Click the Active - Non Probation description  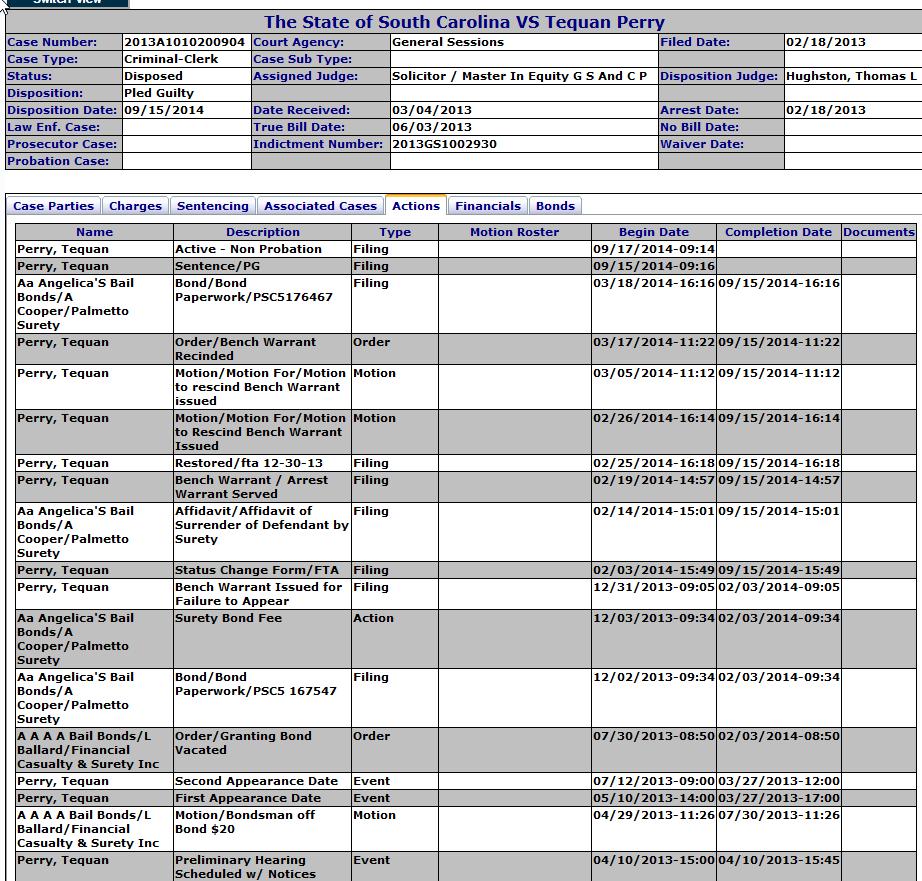(248, 249)
